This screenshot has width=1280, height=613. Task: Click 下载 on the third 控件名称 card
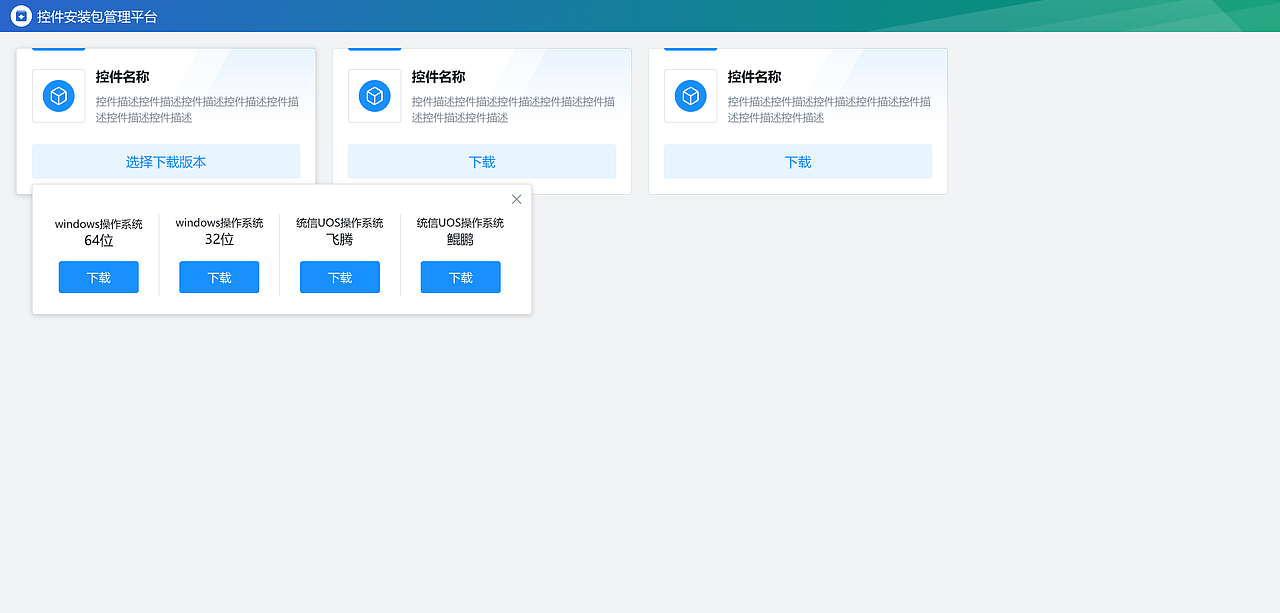point(798,161)
